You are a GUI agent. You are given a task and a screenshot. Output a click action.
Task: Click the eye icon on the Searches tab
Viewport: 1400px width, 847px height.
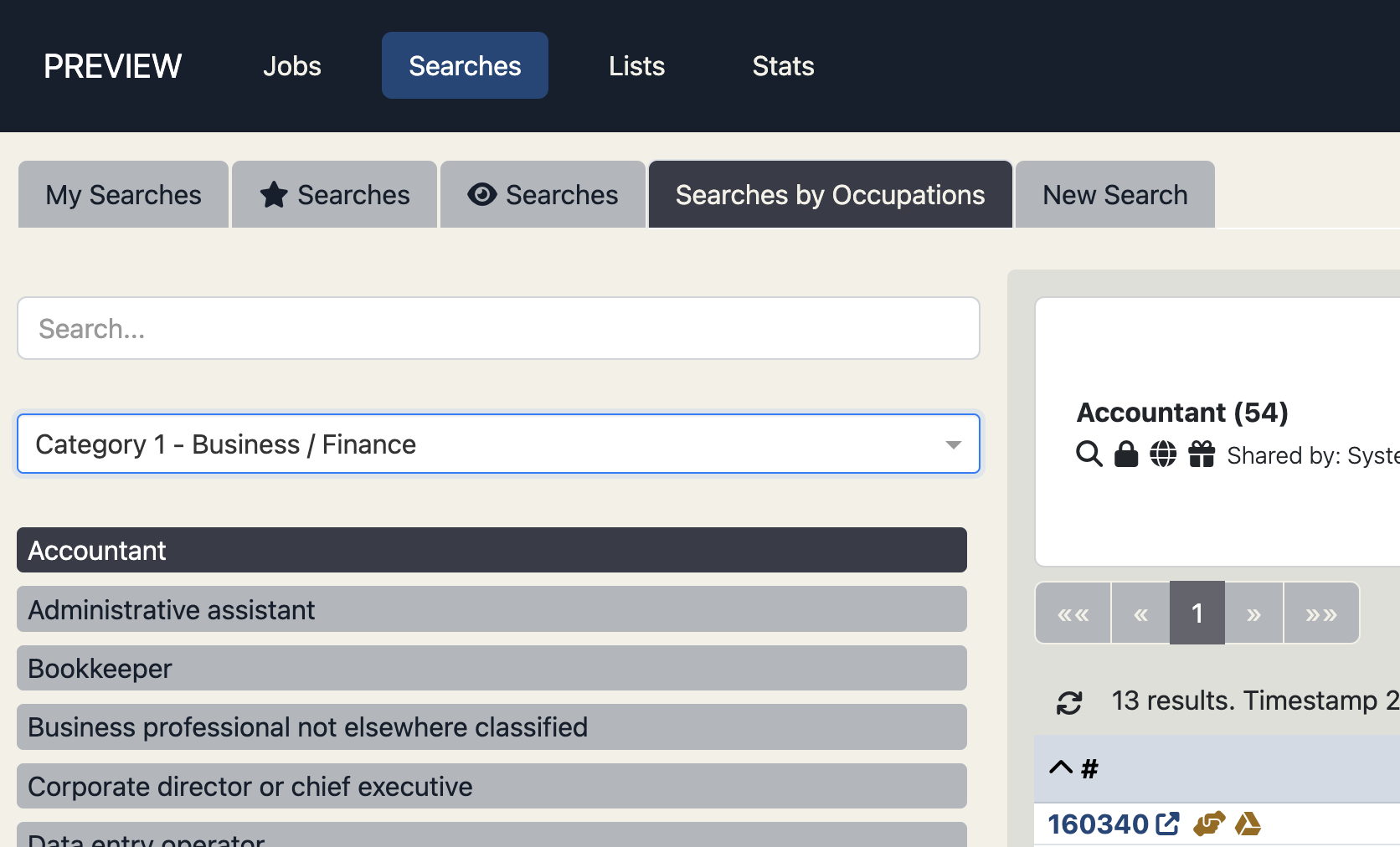click(x=481, y=194)
